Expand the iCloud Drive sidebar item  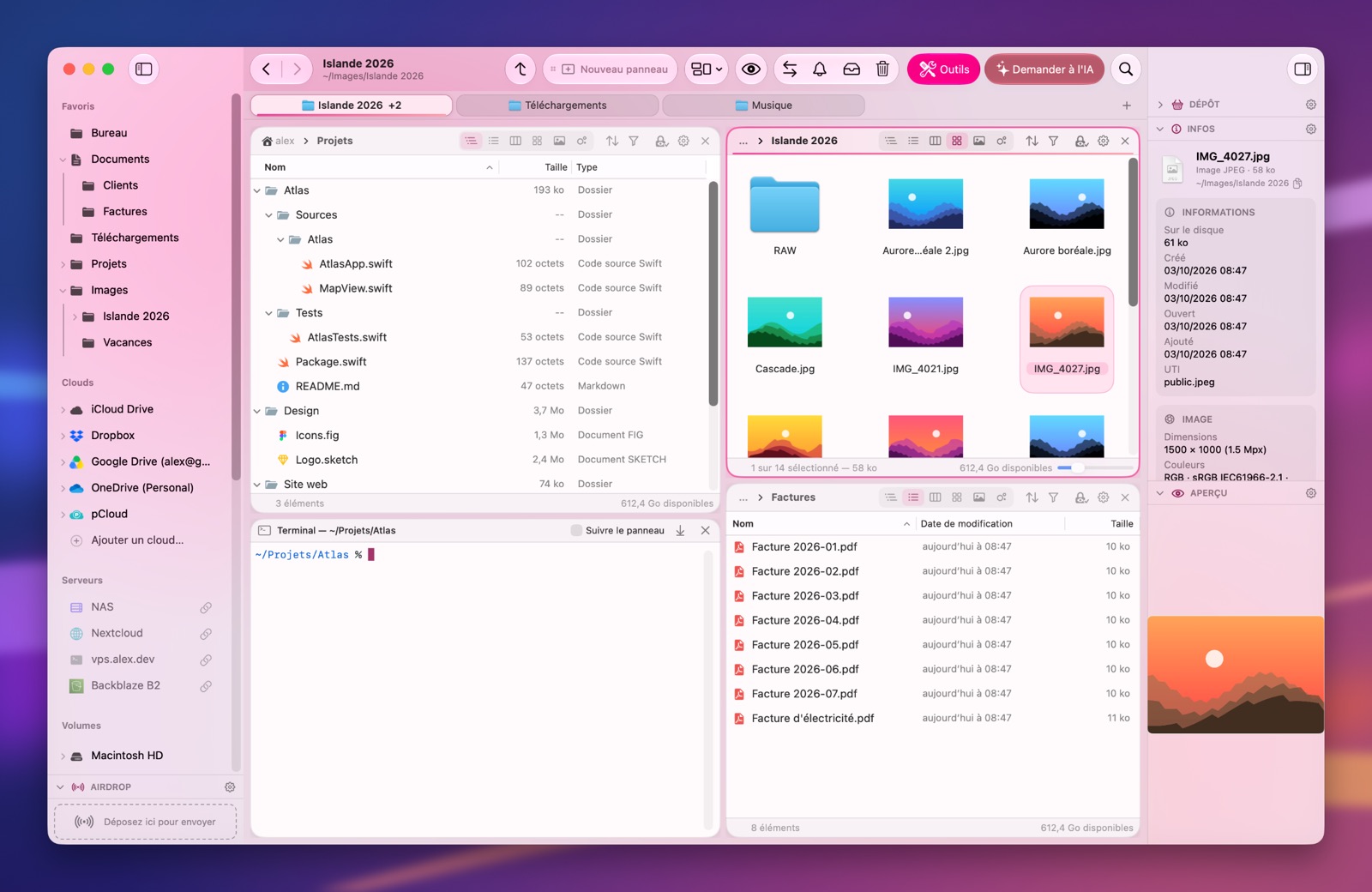pos(63,410)
